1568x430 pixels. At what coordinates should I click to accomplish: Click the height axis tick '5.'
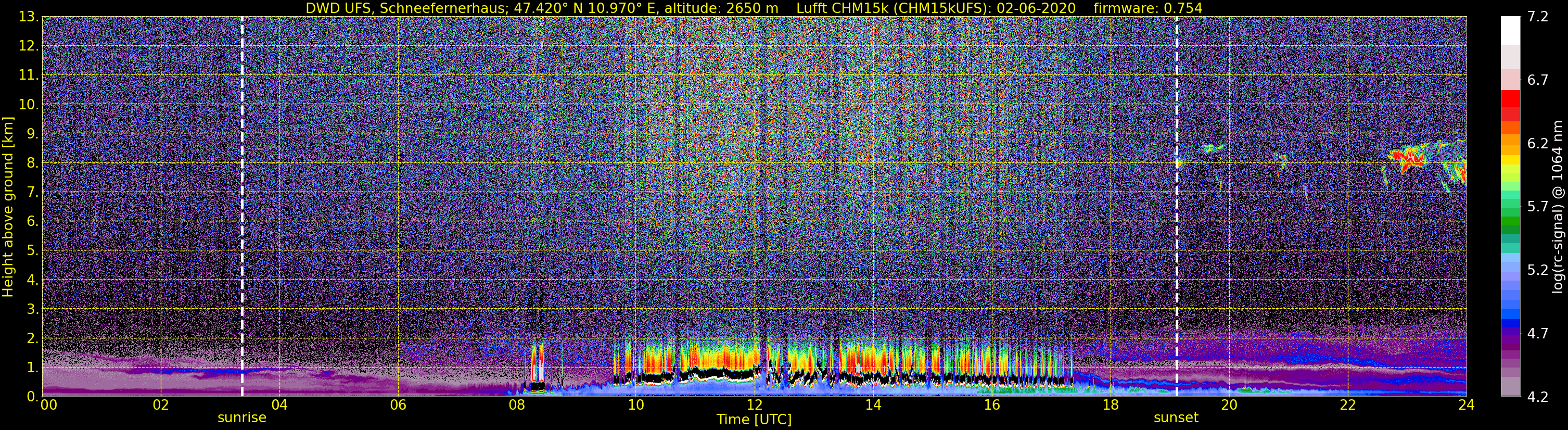[x=32, y=251]
